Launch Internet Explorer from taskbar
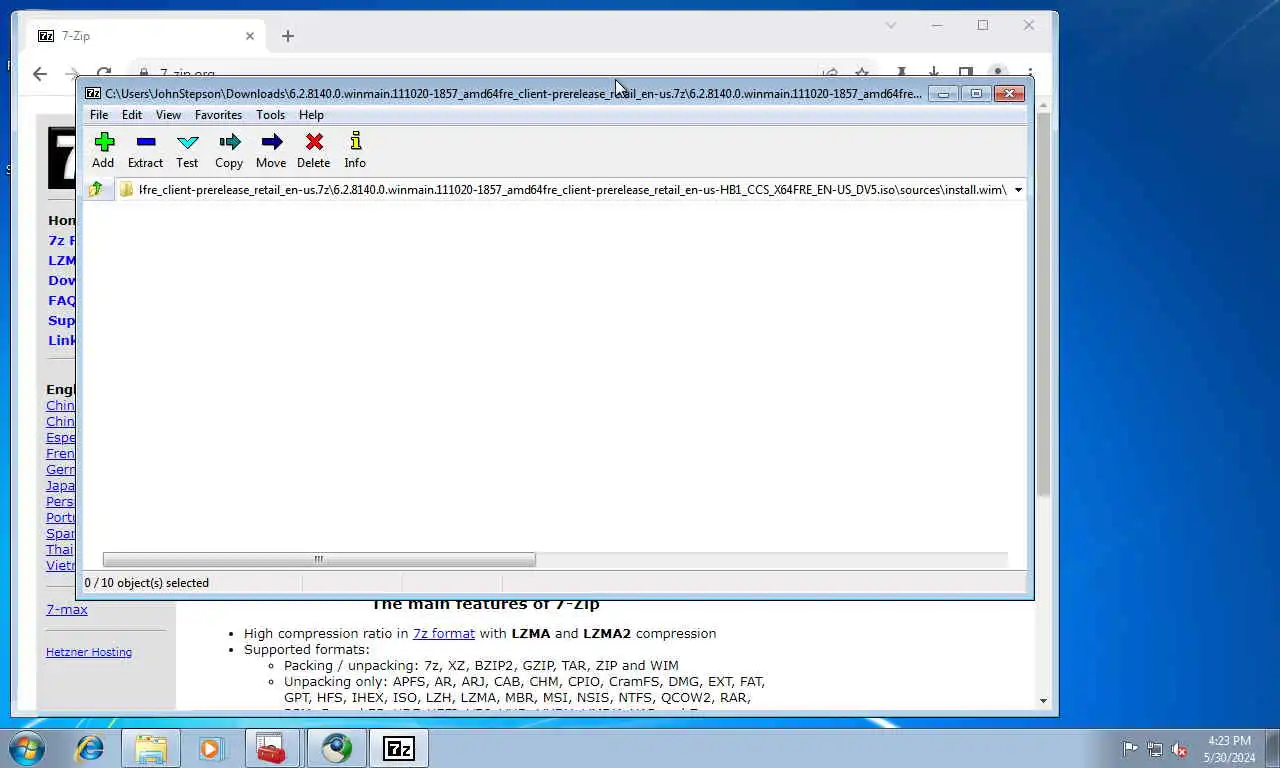Image resolution: width=1280 pixels, height=768 pixels. coord(90,748)
